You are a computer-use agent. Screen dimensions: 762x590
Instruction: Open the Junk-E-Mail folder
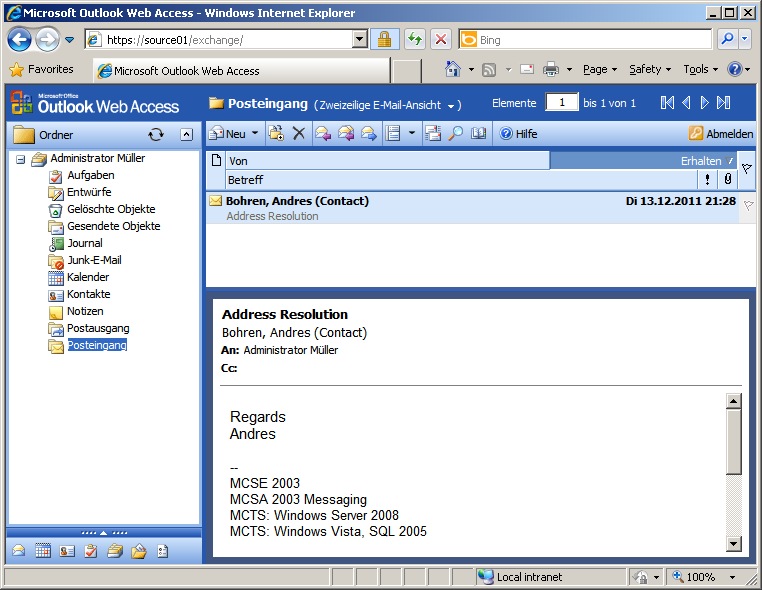click(94, 260)
